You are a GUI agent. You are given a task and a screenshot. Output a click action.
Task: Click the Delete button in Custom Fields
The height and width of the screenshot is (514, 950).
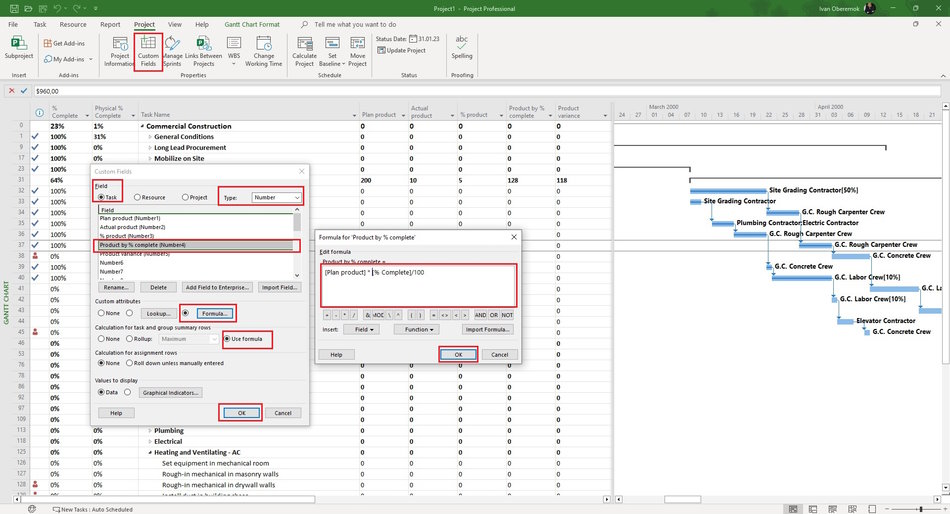(x=158, y=287)
